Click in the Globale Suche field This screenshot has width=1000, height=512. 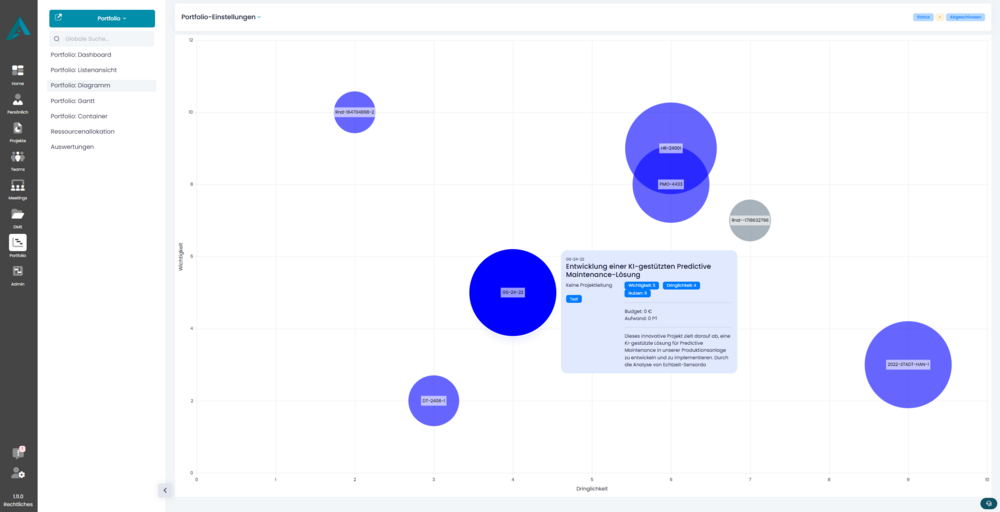click(x=102, y=39)
